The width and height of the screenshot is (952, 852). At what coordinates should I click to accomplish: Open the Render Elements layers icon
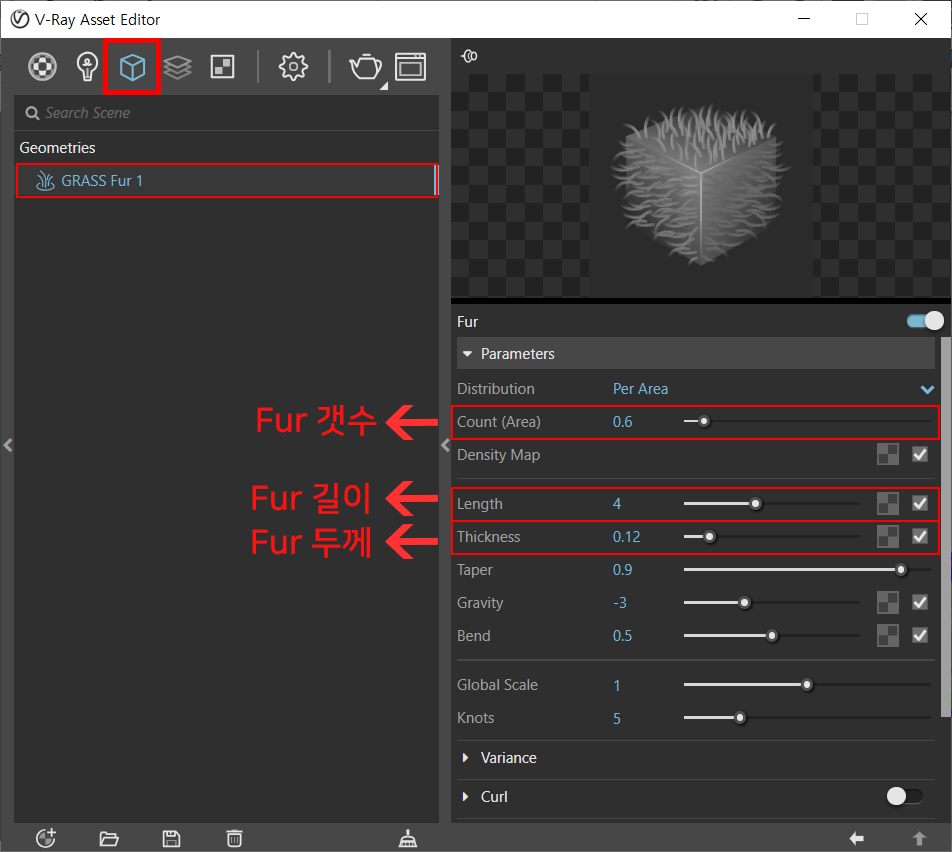[177, 67]
